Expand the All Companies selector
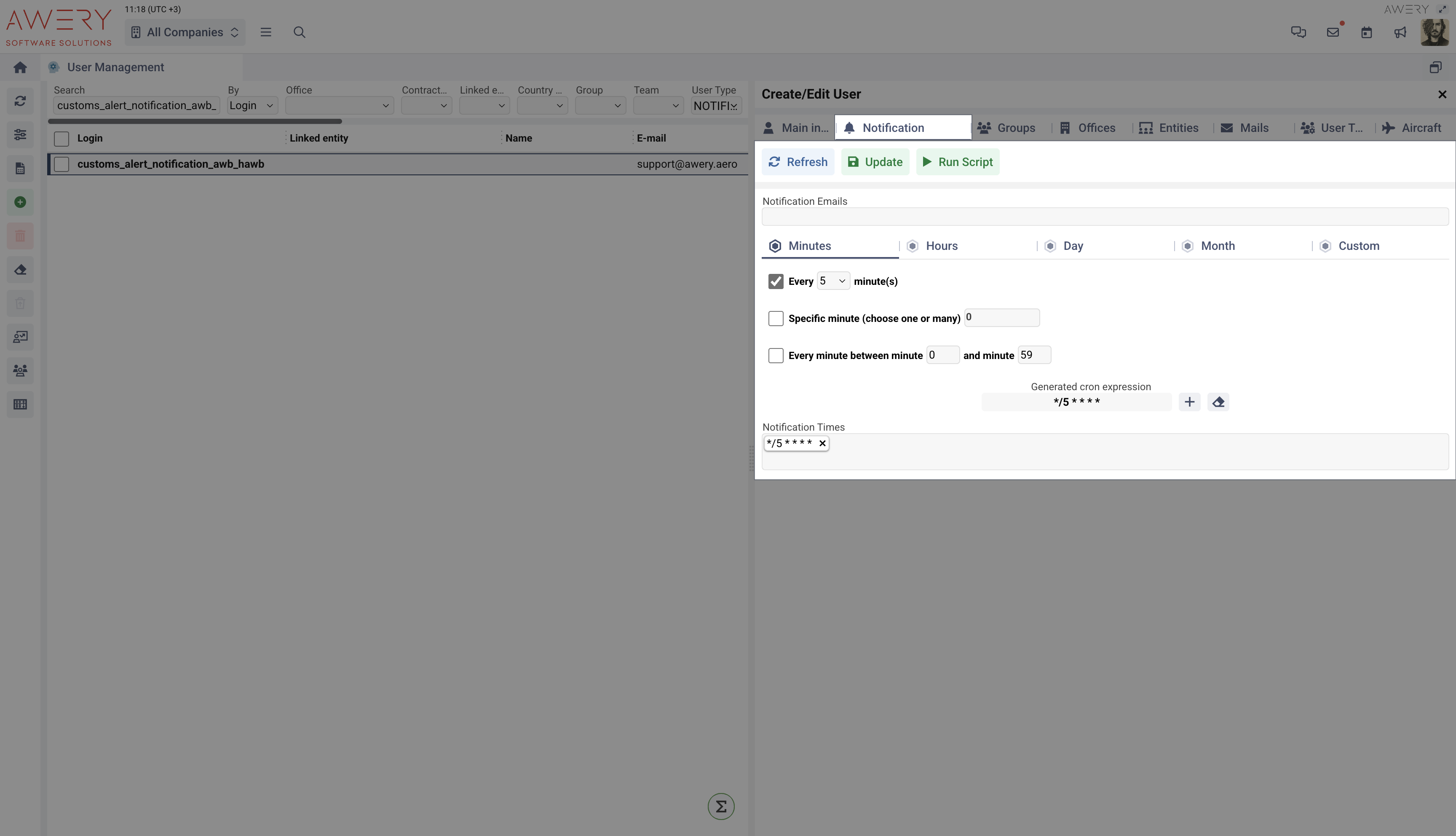 (x=185, y=32)
